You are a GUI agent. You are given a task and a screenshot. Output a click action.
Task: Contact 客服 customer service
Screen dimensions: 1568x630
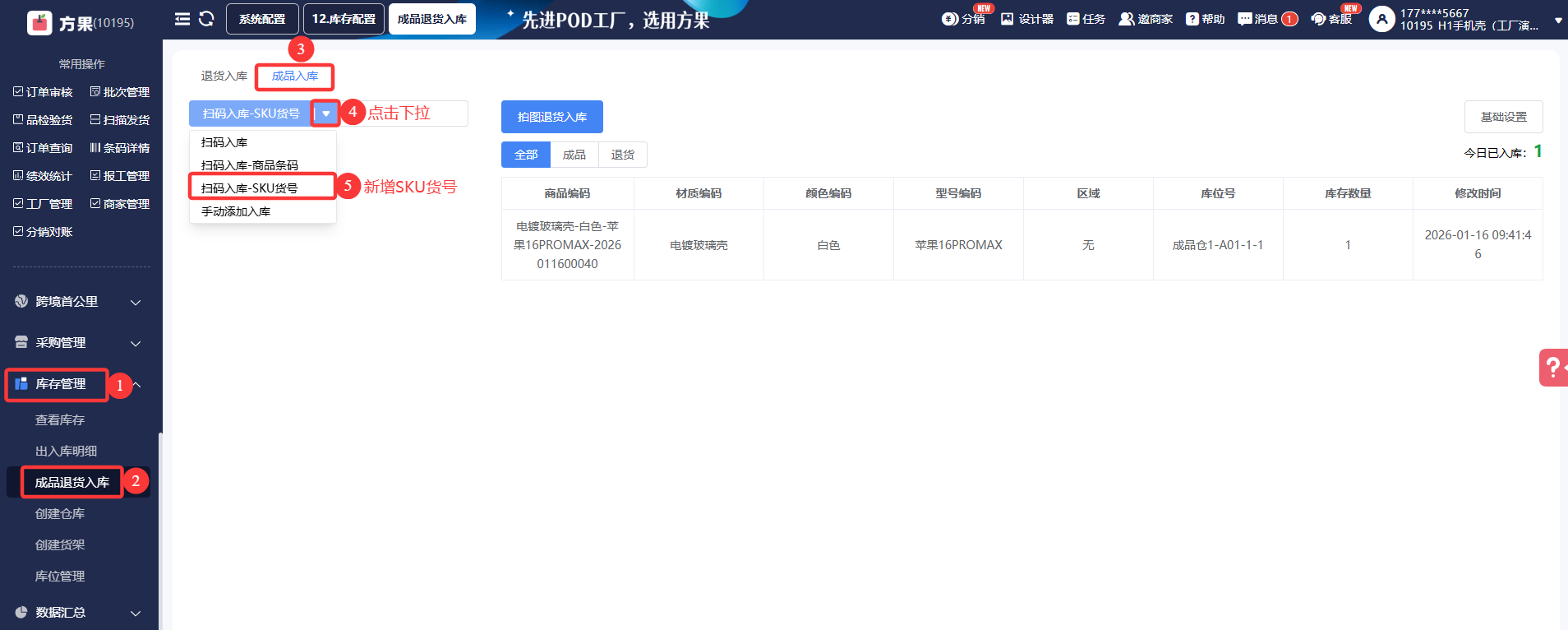[1331, 19]
